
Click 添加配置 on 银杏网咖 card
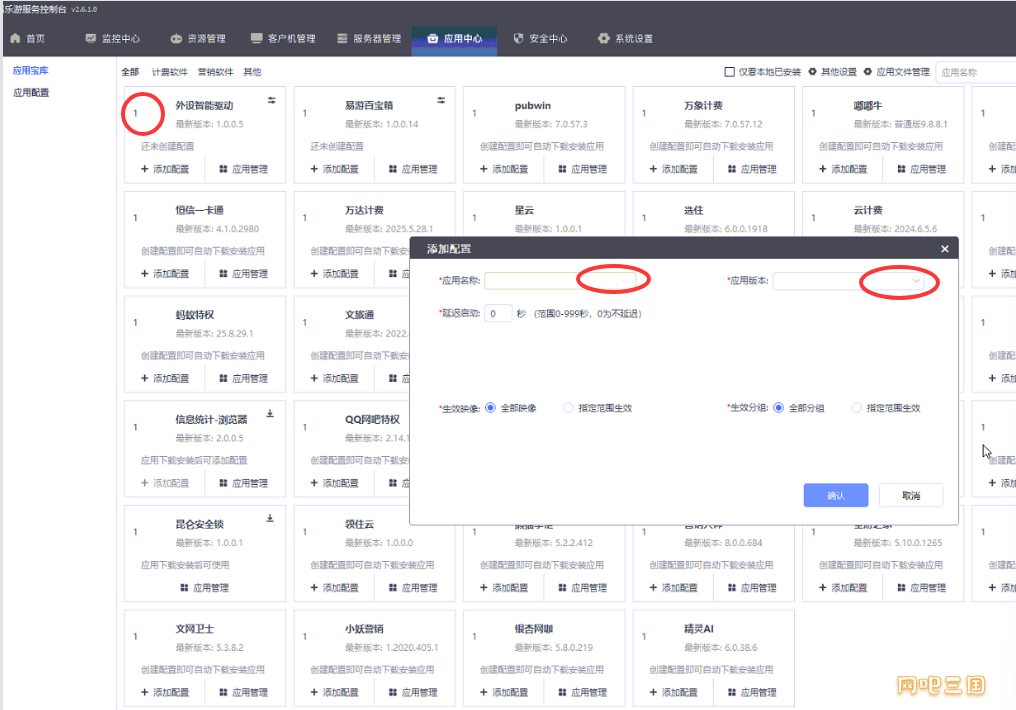[x=503, y=693]
